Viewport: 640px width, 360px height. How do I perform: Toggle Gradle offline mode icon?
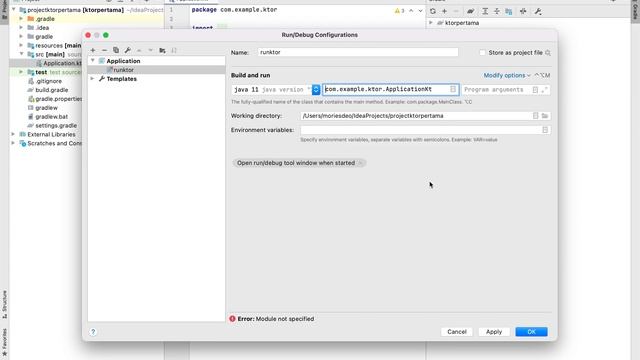click(523, 11)
